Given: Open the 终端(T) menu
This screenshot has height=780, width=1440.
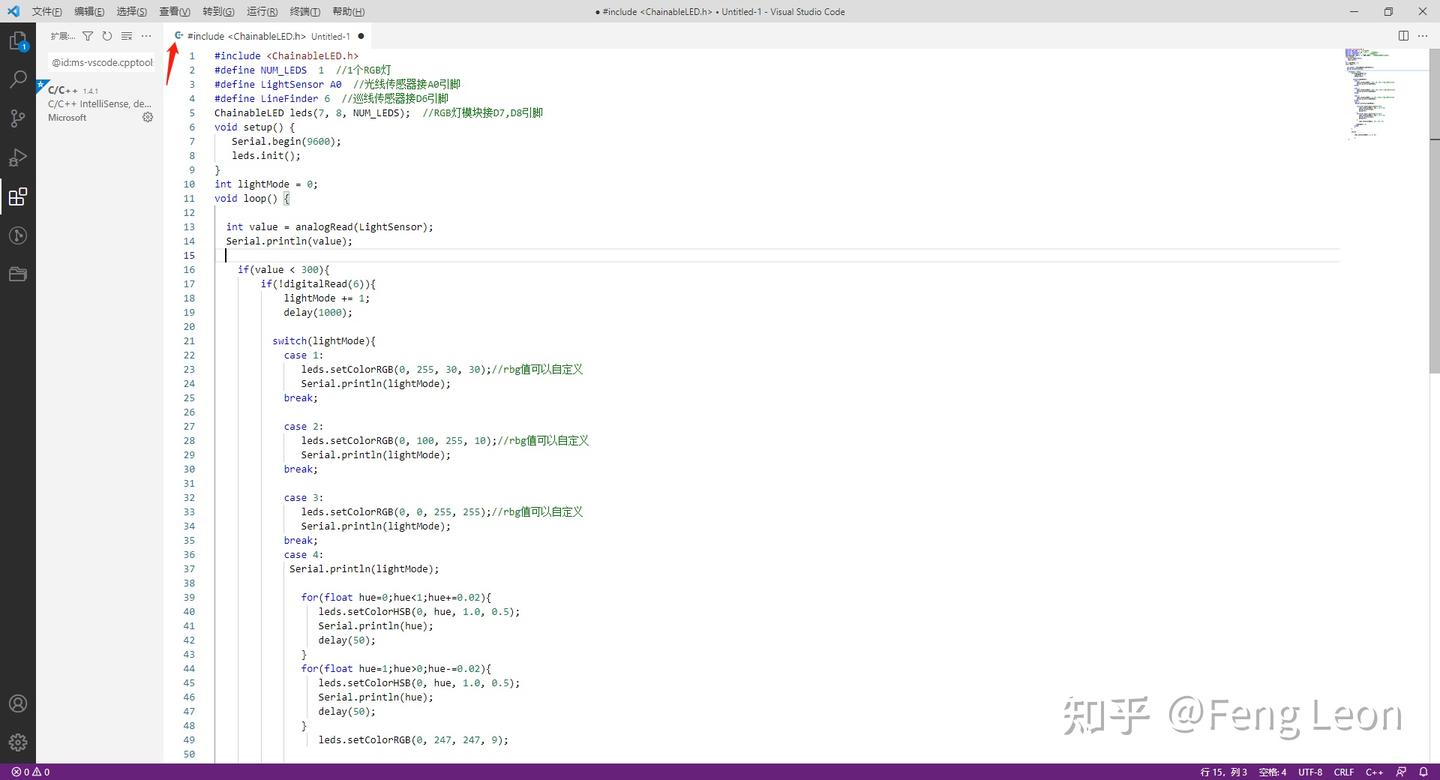Looking at the screenshot, I should point(305,12).
